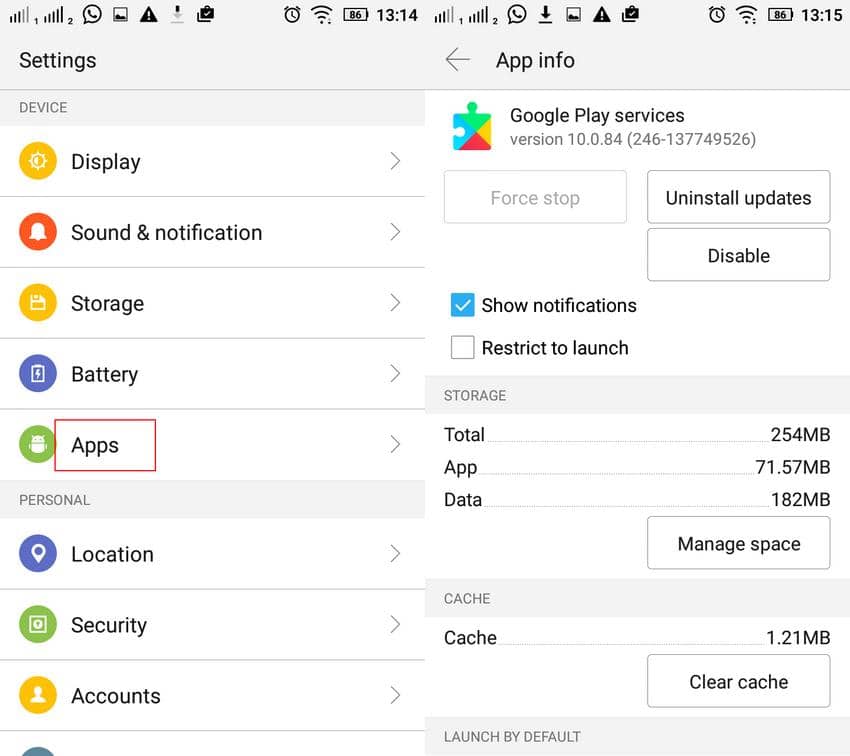Tap the yellow Storage icon
This screenshot has height=756, width=850.
tap(37, 303)
